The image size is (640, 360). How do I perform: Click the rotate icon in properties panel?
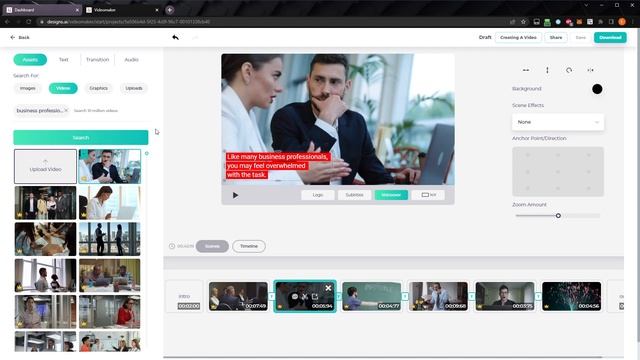coord(569,70)
